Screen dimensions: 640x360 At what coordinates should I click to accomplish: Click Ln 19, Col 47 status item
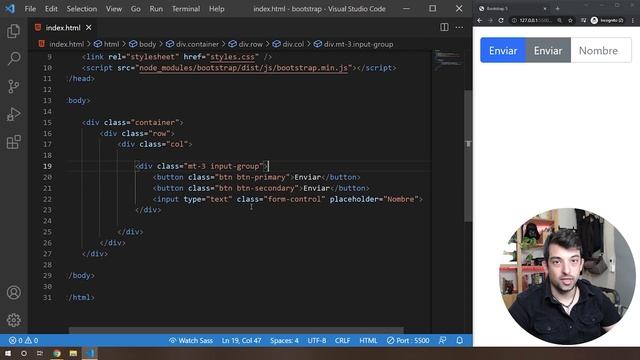click(241, 340)
